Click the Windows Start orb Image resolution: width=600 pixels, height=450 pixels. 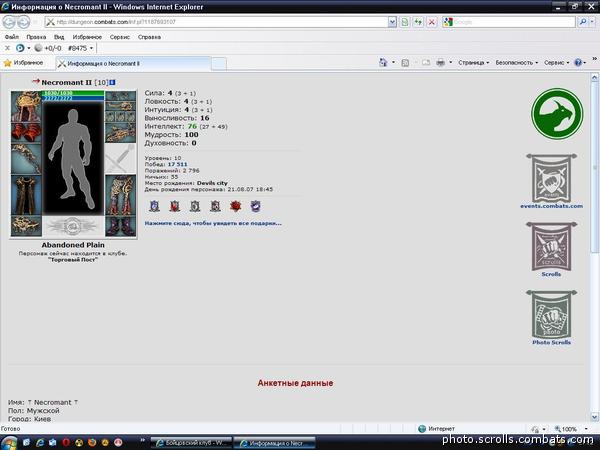click(9, 443)
